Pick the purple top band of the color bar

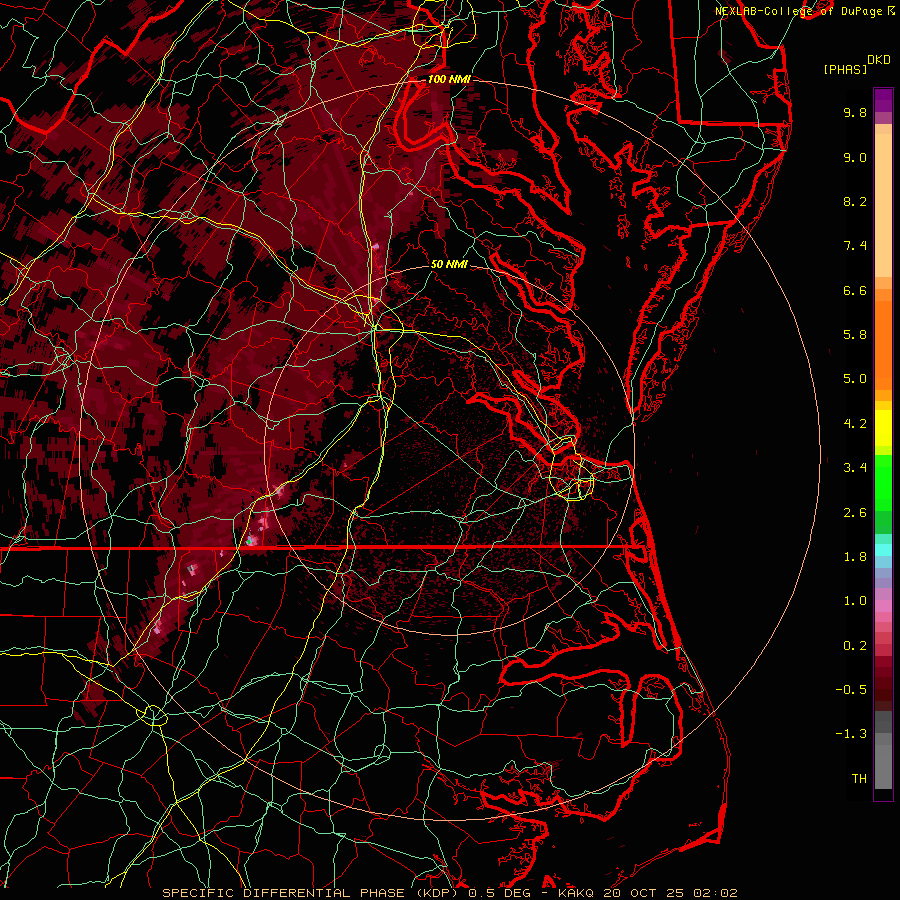[x=883, y=100]
